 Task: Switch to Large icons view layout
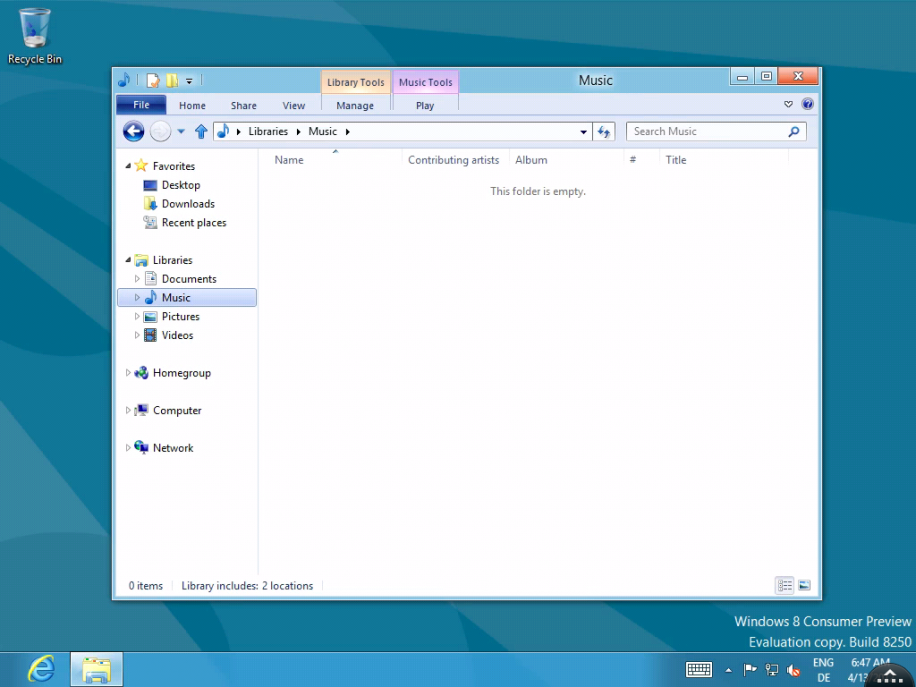804,585
